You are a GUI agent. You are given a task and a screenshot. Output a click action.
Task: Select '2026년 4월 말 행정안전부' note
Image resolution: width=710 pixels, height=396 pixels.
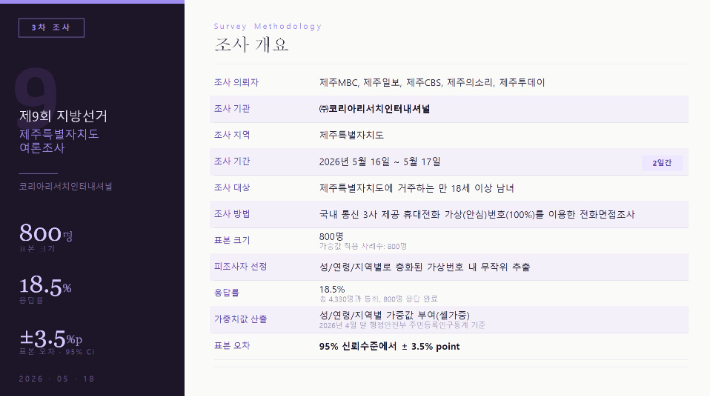pos(402,325)
